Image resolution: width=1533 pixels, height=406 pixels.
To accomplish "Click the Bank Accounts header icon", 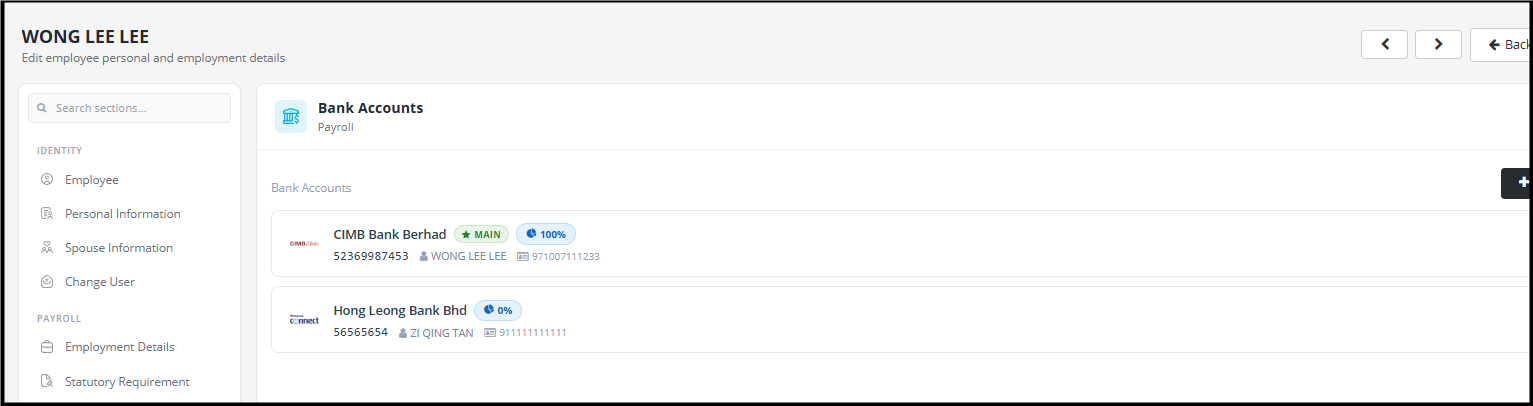I will point(291,117).
